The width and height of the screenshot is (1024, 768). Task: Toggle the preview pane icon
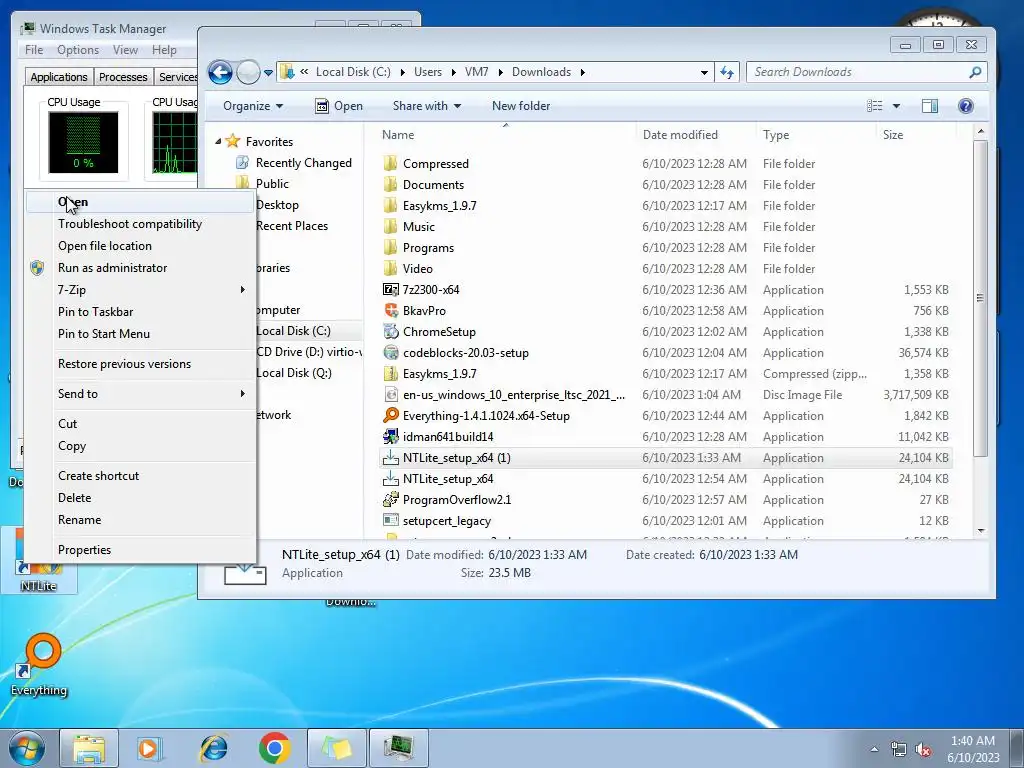pos(929,106)
